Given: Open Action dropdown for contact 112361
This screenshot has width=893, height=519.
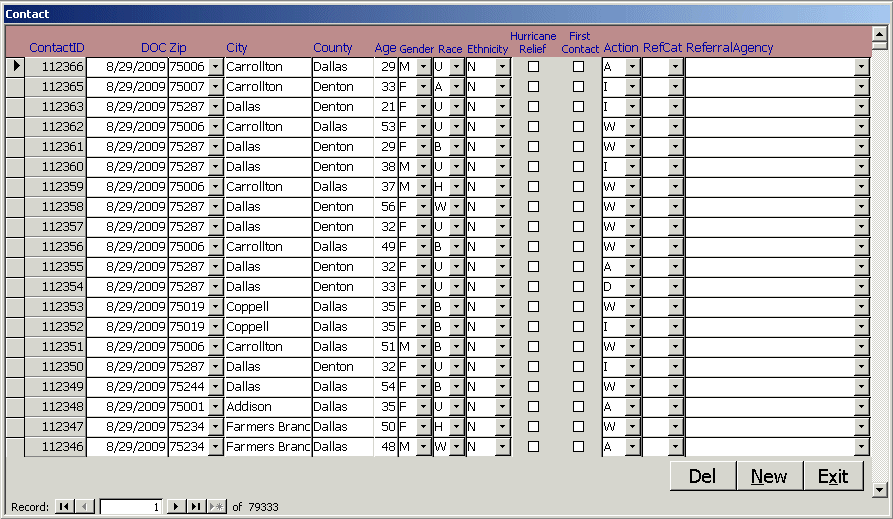Looking at the screenshot, I should (632, 147).
